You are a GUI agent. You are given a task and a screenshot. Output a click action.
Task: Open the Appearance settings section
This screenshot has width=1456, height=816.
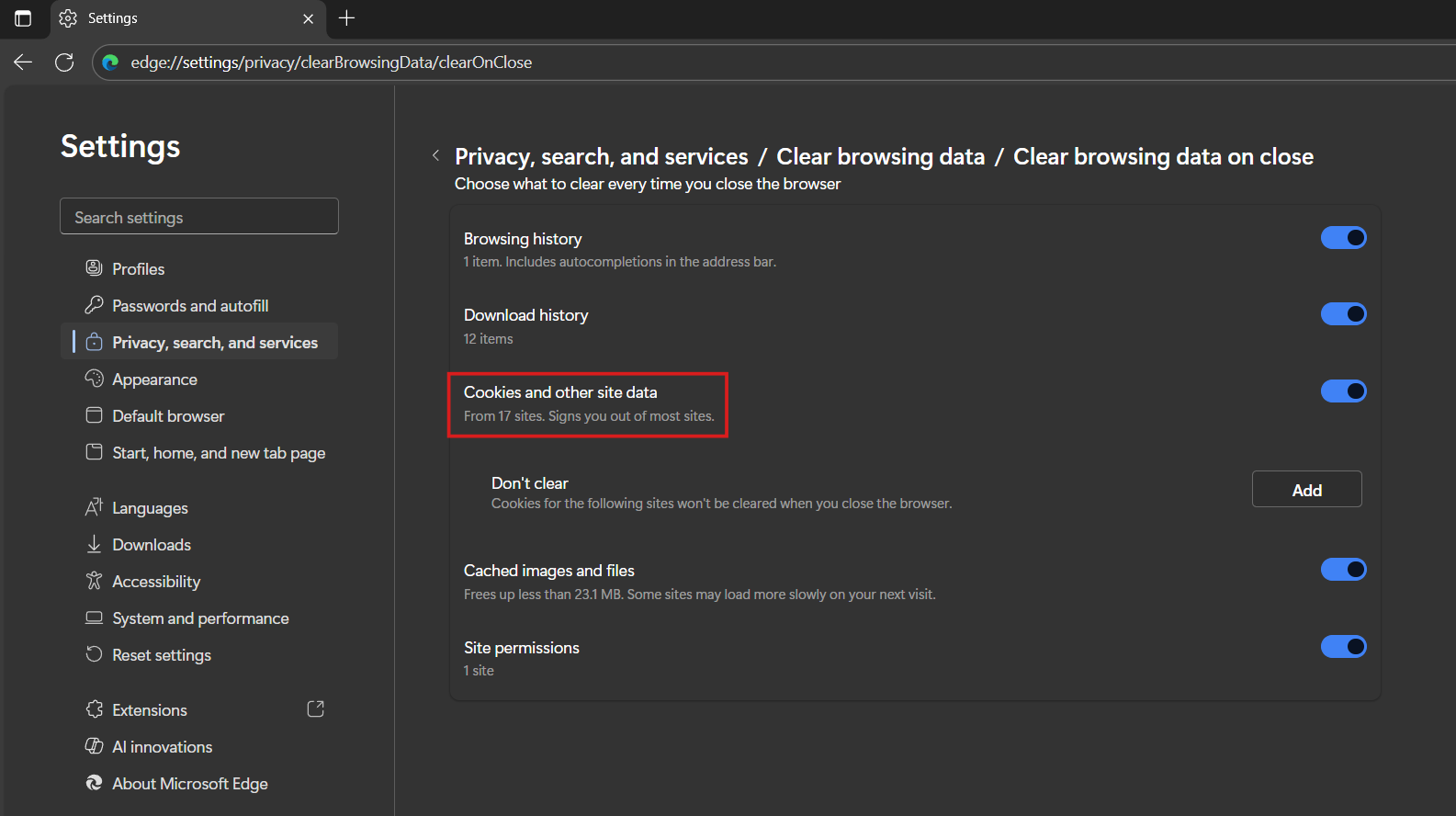[x=154, y=380]
